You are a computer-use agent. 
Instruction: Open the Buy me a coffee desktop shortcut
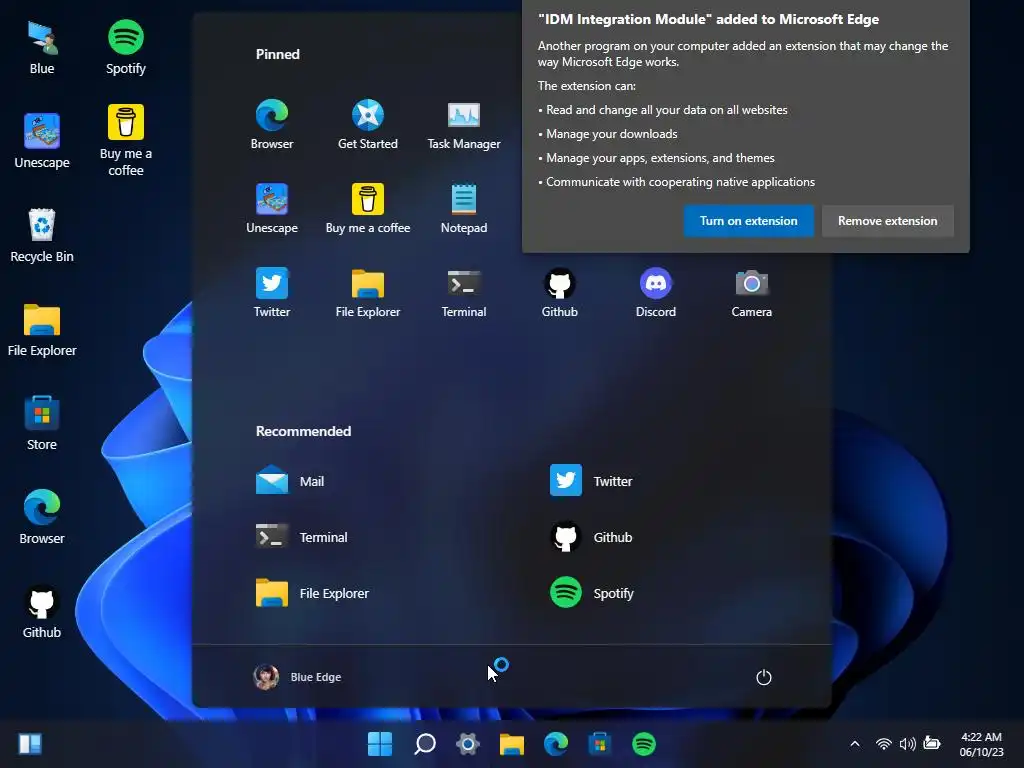[x=125, y=141]
